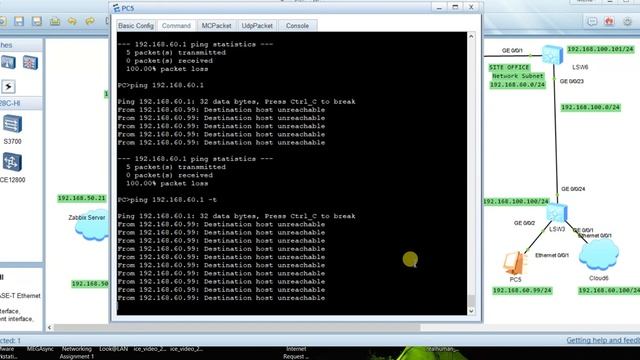Click the redo arrow in toolbar
The height and width of the screenshot is (360, 640).
(x=90, y=21)
